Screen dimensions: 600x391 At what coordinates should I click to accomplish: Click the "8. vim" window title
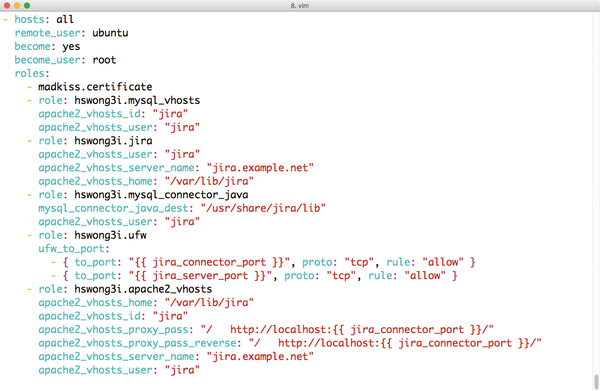coord(300,6)
